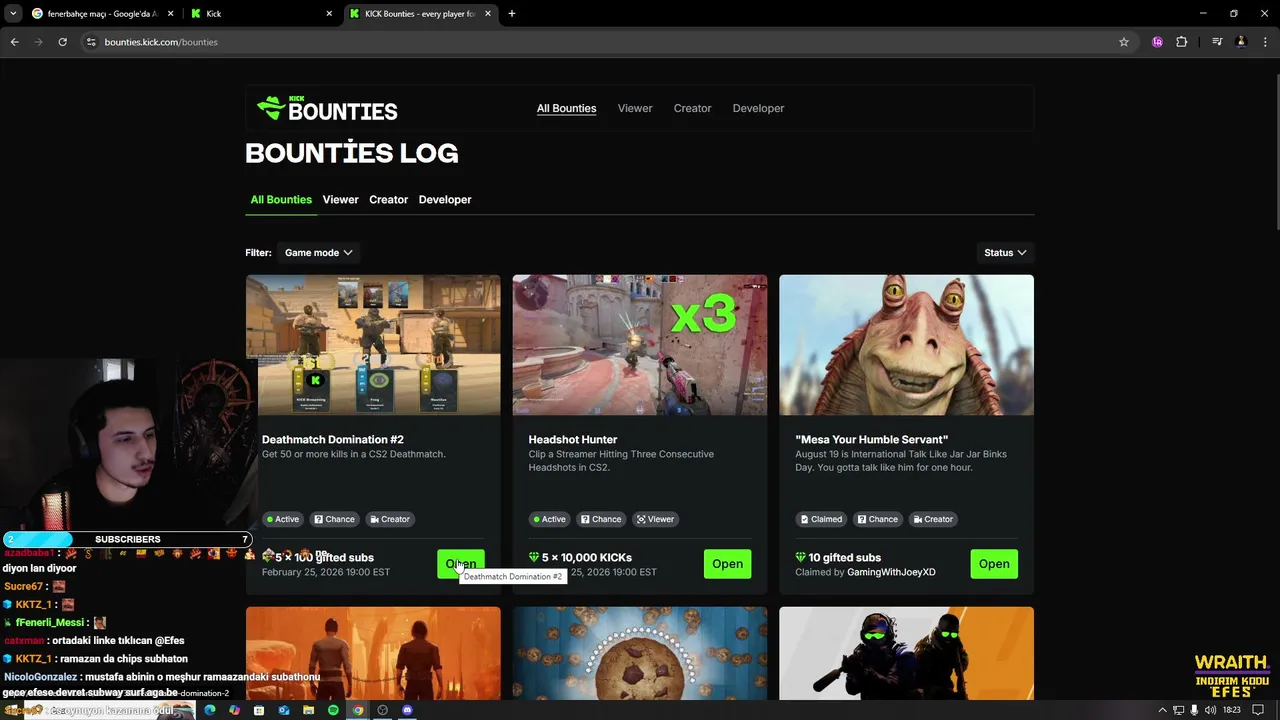Click the Deathmatch Domination #2 thumbnail
The image size is (1280, 720).
(x=373, y=345)
